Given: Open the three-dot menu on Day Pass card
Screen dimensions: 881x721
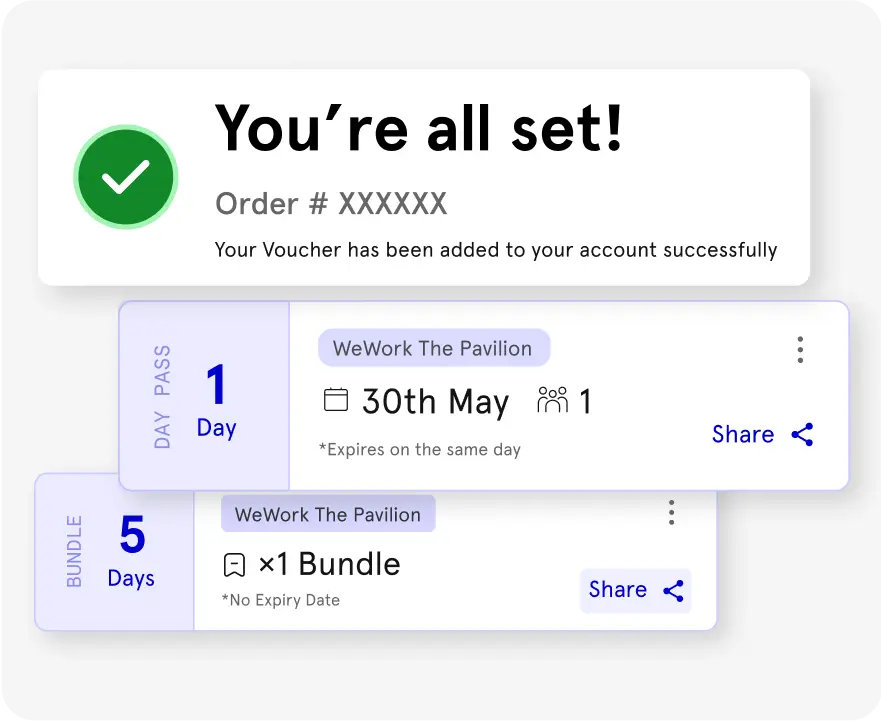Looking at the screenshot, I should pos(800,350).
